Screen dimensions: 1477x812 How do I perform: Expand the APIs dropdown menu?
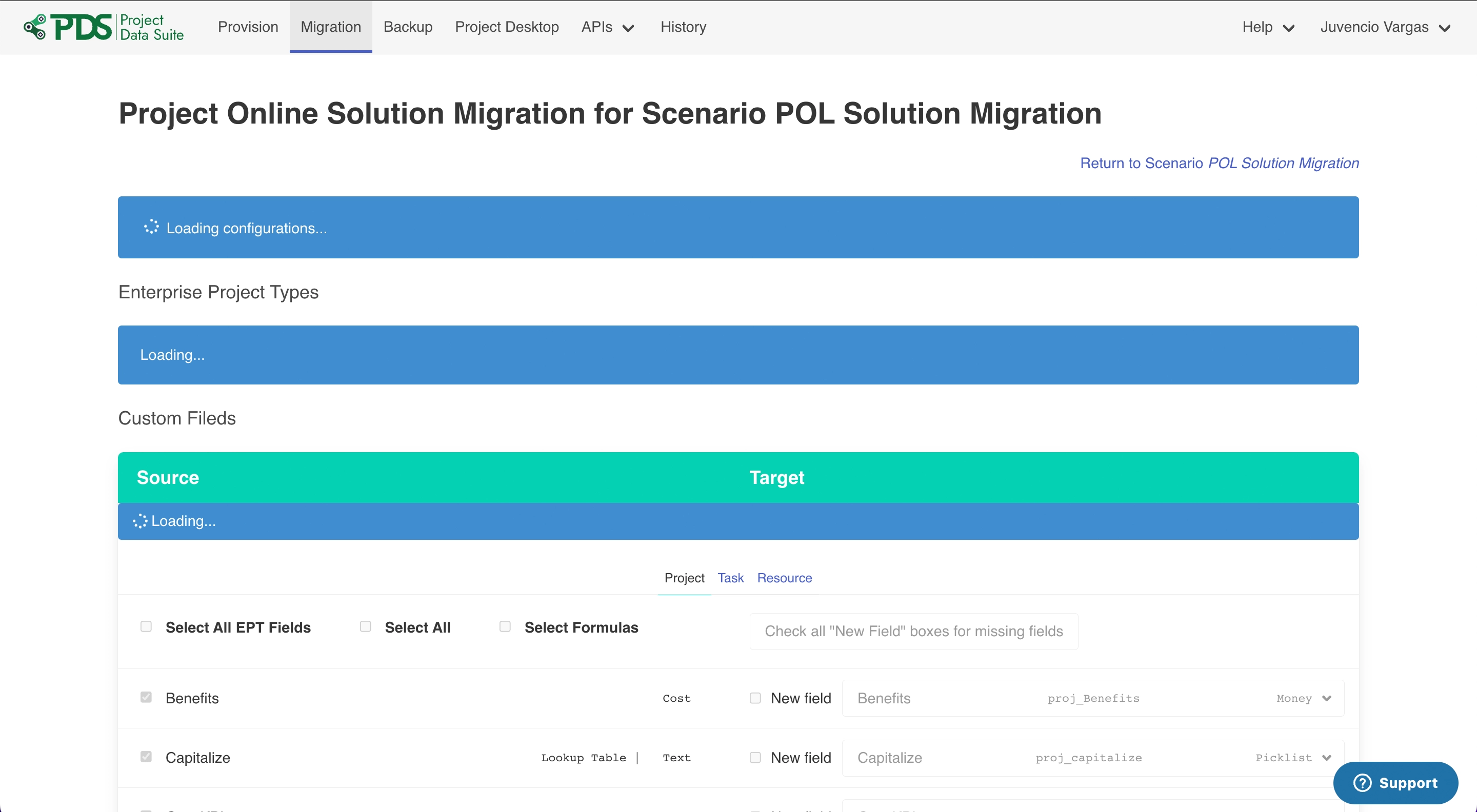click(x=607, y=27)
